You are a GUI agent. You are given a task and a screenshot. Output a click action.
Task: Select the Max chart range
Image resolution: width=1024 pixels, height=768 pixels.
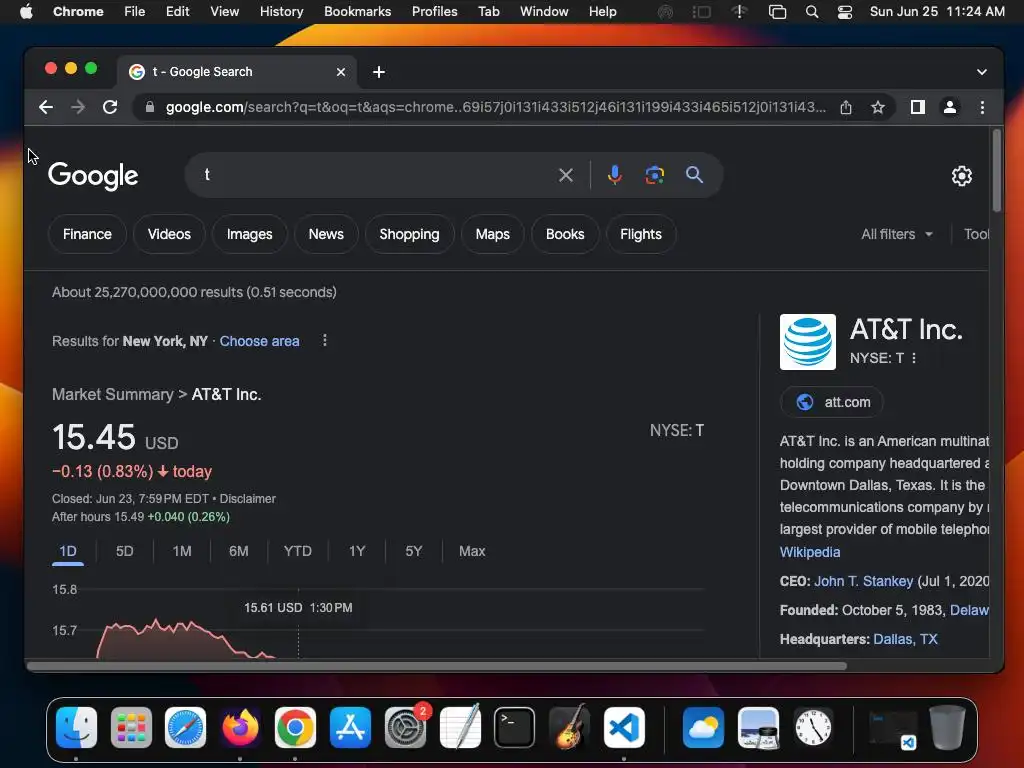click(x=472, y=551)
